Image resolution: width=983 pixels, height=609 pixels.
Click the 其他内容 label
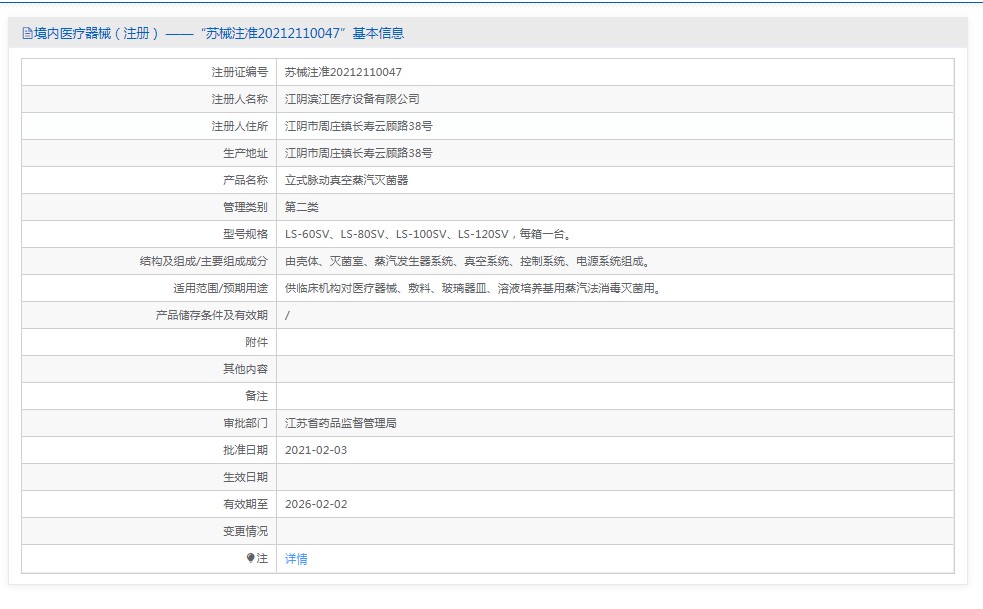click(x=245, y=369)
